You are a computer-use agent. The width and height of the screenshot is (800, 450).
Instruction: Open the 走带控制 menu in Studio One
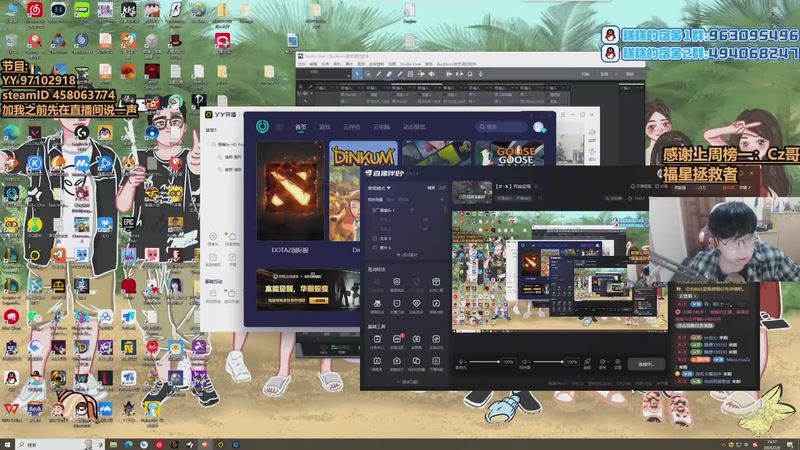click(377, 64)
